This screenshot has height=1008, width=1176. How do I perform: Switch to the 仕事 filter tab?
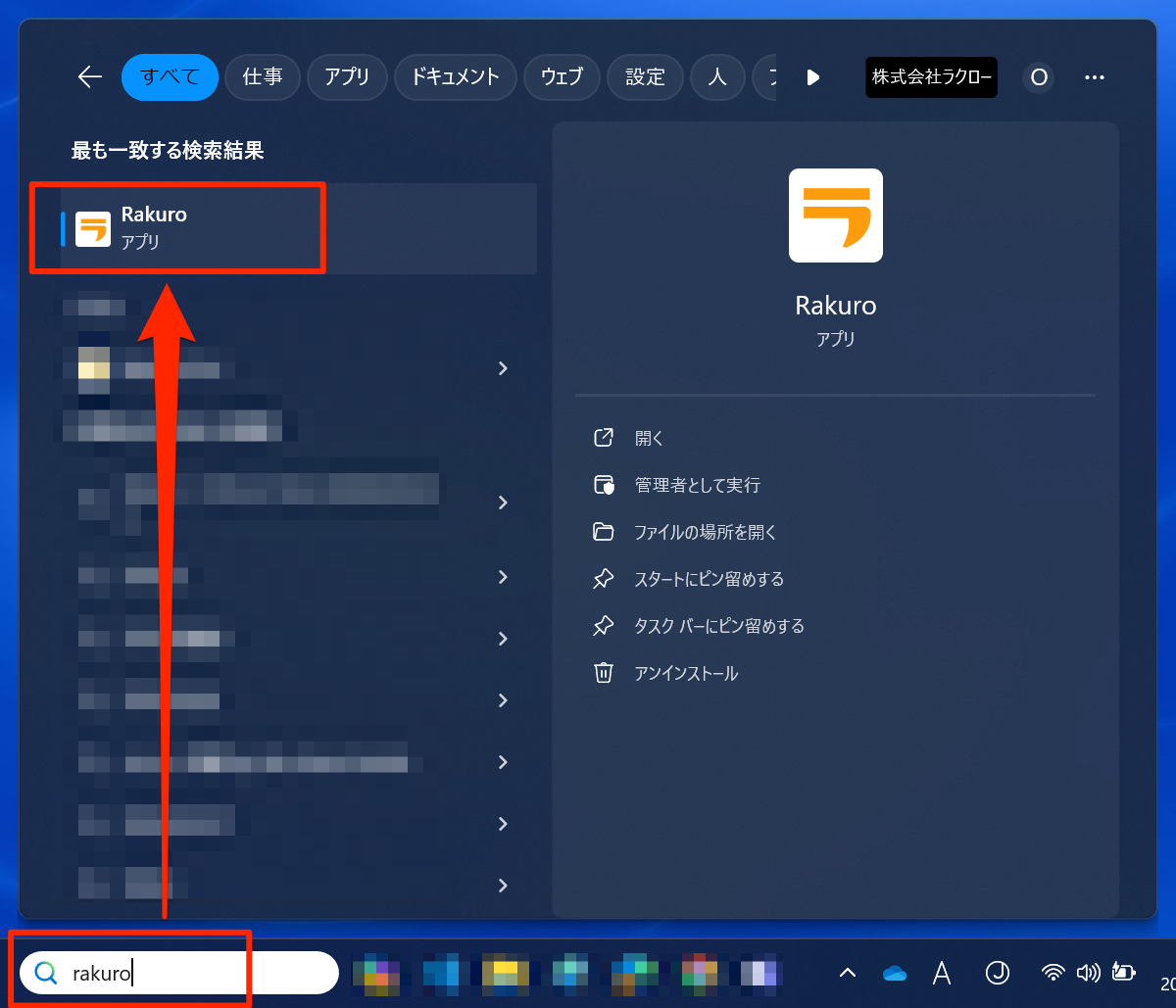click(262, 77)
